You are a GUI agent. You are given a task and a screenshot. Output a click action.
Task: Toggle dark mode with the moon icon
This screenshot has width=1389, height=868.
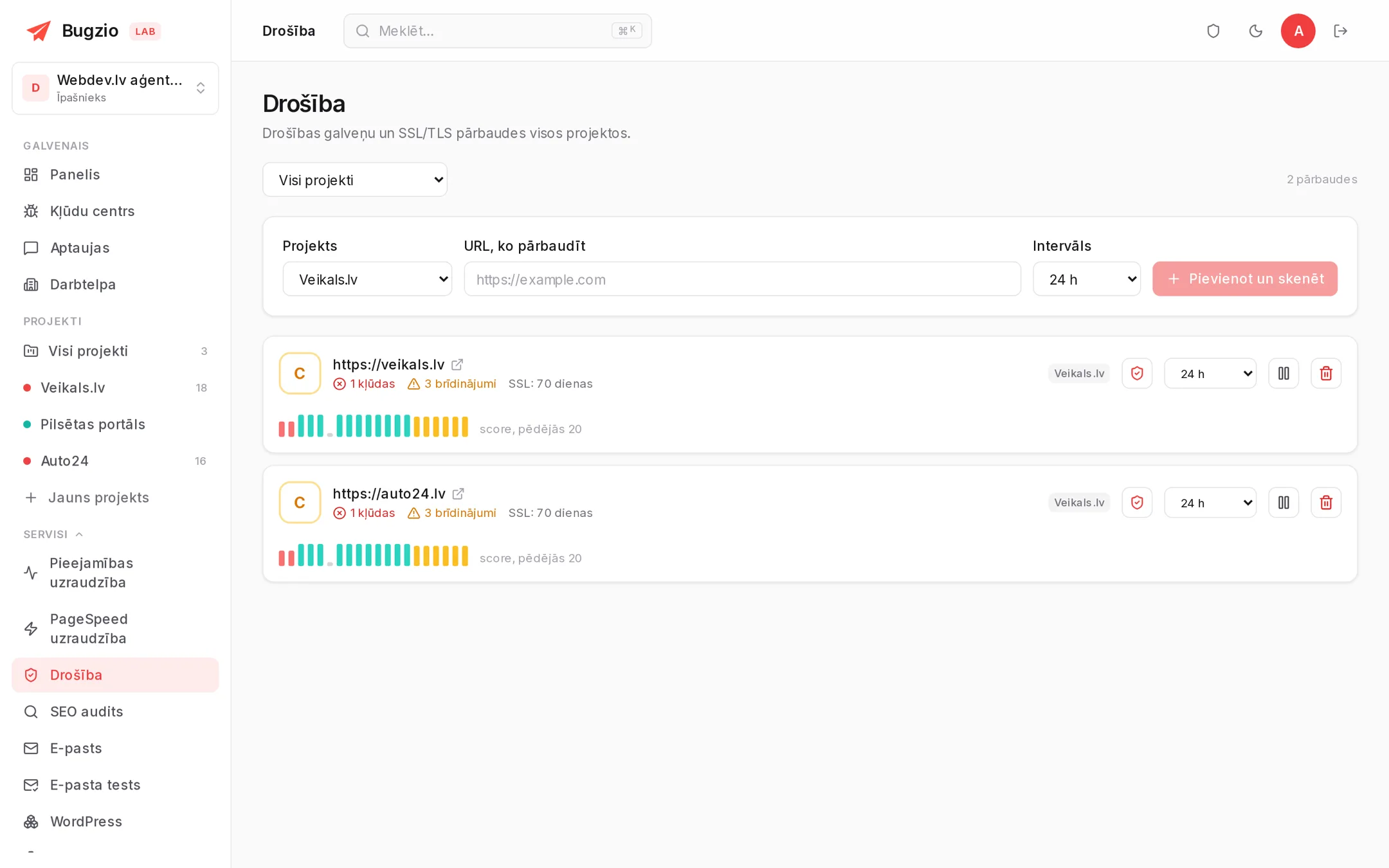point(1255,31)
